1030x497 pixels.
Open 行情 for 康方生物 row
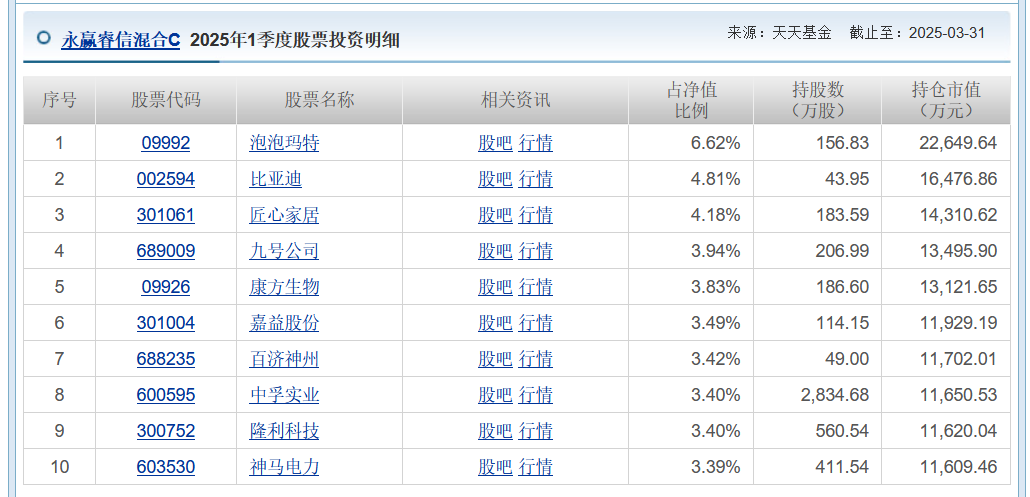[535, 287]
